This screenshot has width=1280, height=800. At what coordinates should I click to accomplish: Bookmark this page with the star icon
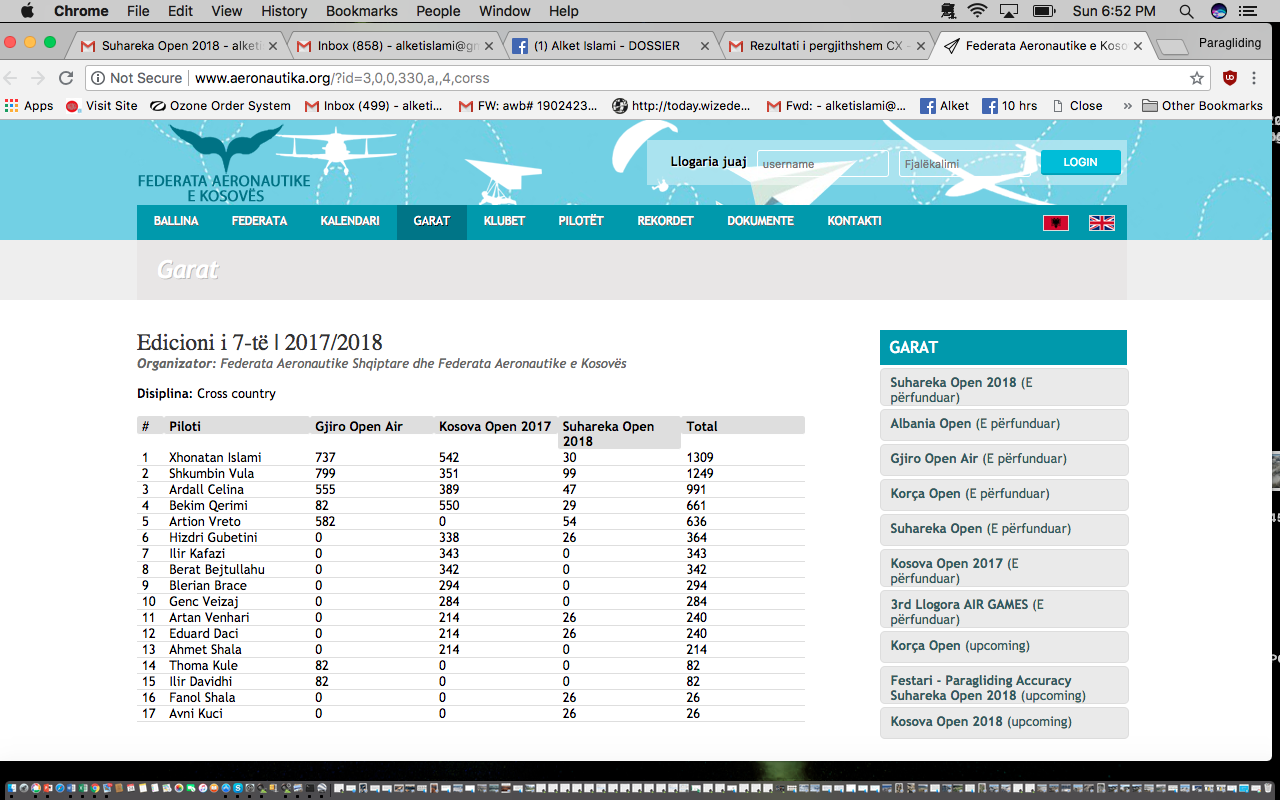(1197, 78)
